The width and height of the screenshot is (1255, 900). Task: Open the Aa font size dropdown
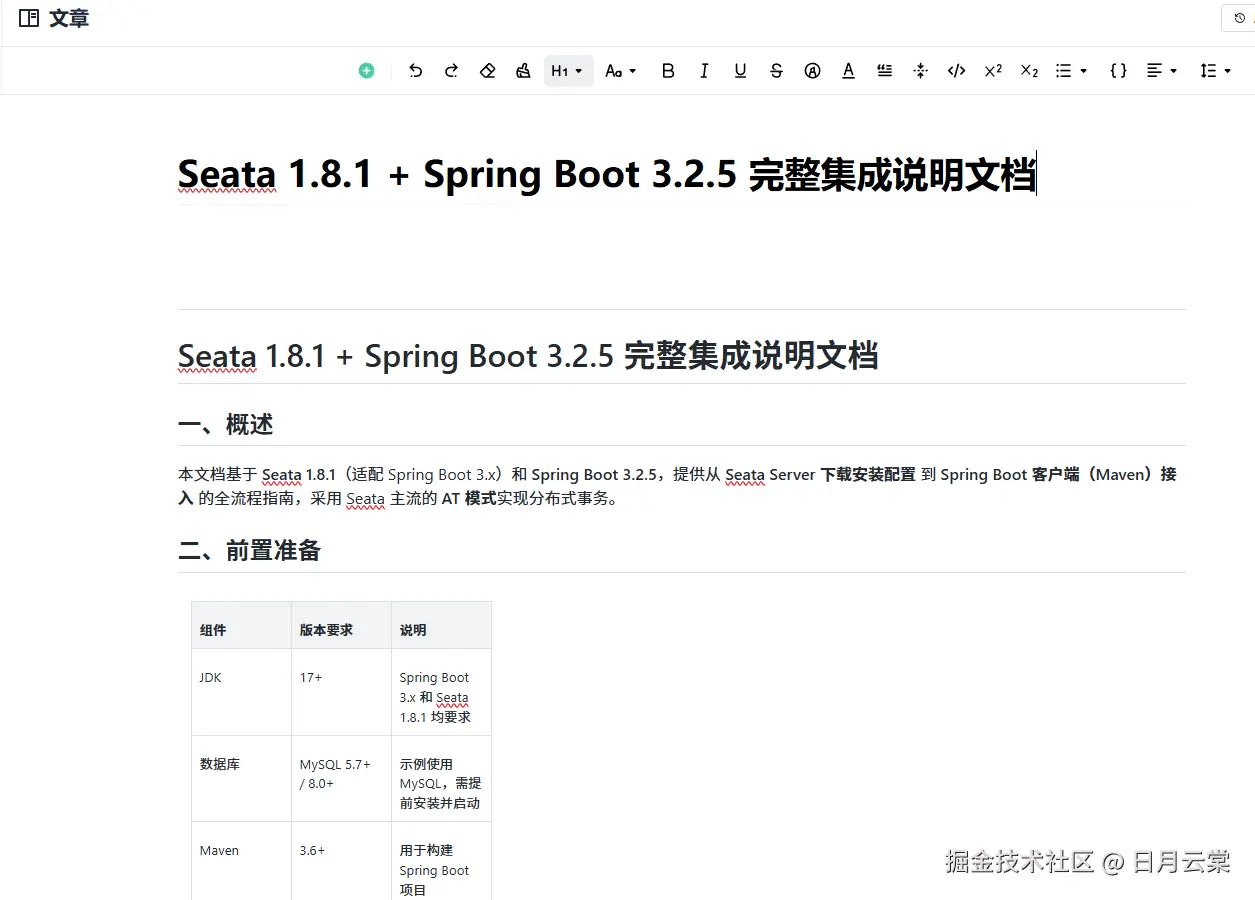tap(621, 71)
